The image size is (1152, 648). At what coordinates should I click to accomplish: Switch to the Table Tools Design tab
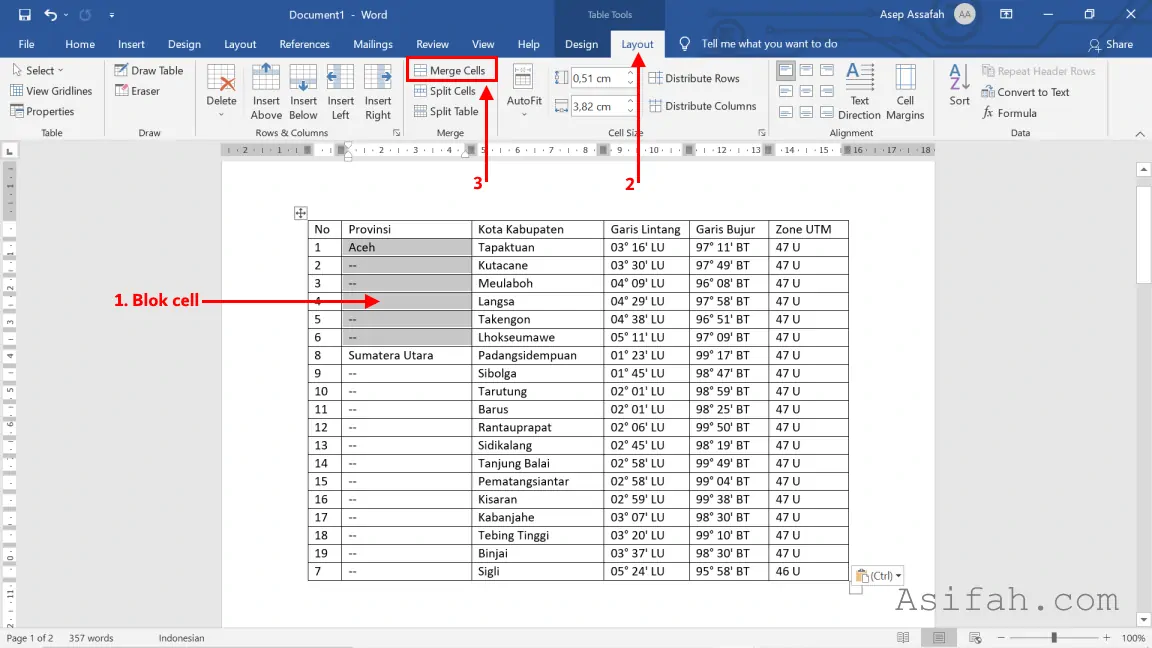coord(581,44)
